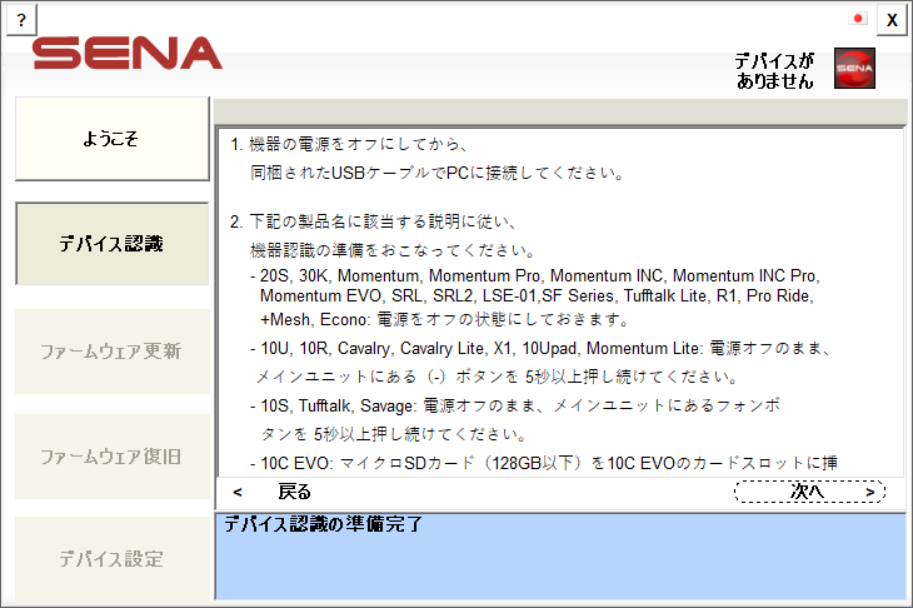Click the line about holding (-) button 5 seconds

point(497,377)
